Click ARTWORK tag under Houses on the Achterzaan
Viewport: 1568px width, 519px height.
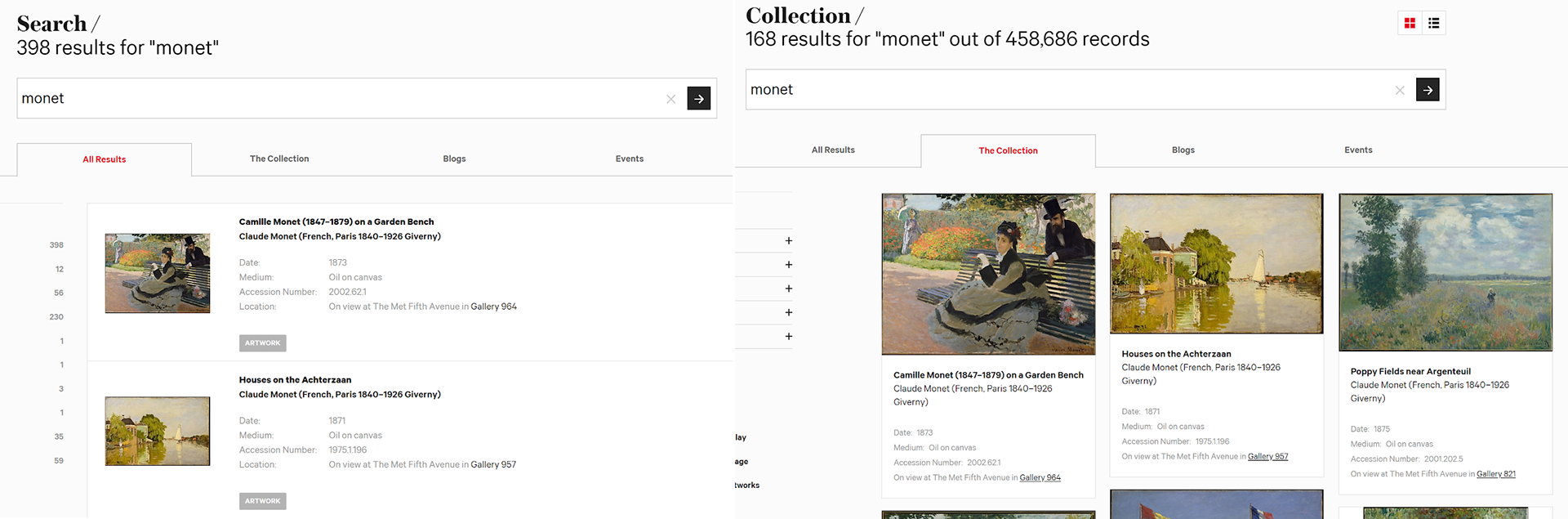tap(262, 501)
